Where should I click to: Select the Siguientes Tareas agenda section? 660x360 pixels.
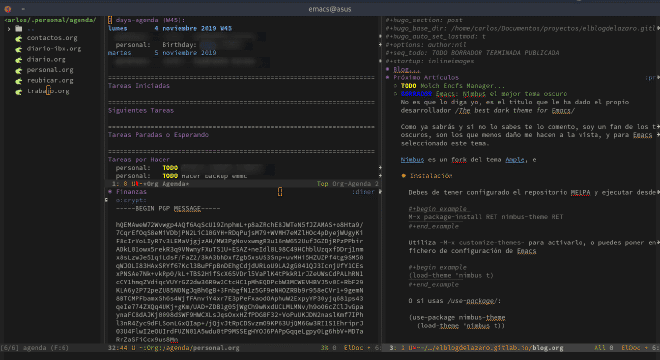coord(141,110)
